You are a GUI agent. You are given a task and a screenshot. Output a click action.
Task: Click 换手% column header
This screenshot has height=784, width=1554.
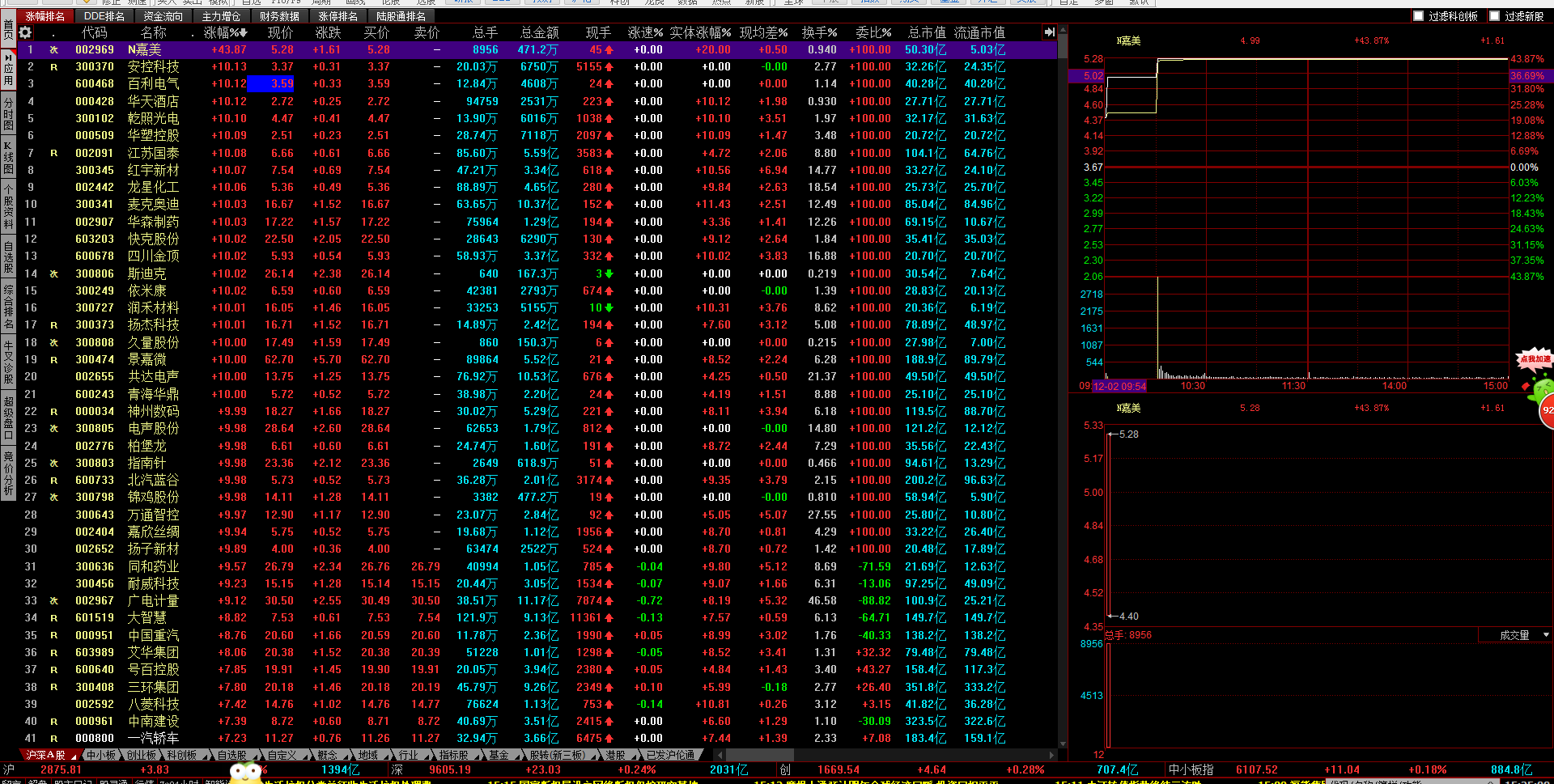(x=820, y=32)
